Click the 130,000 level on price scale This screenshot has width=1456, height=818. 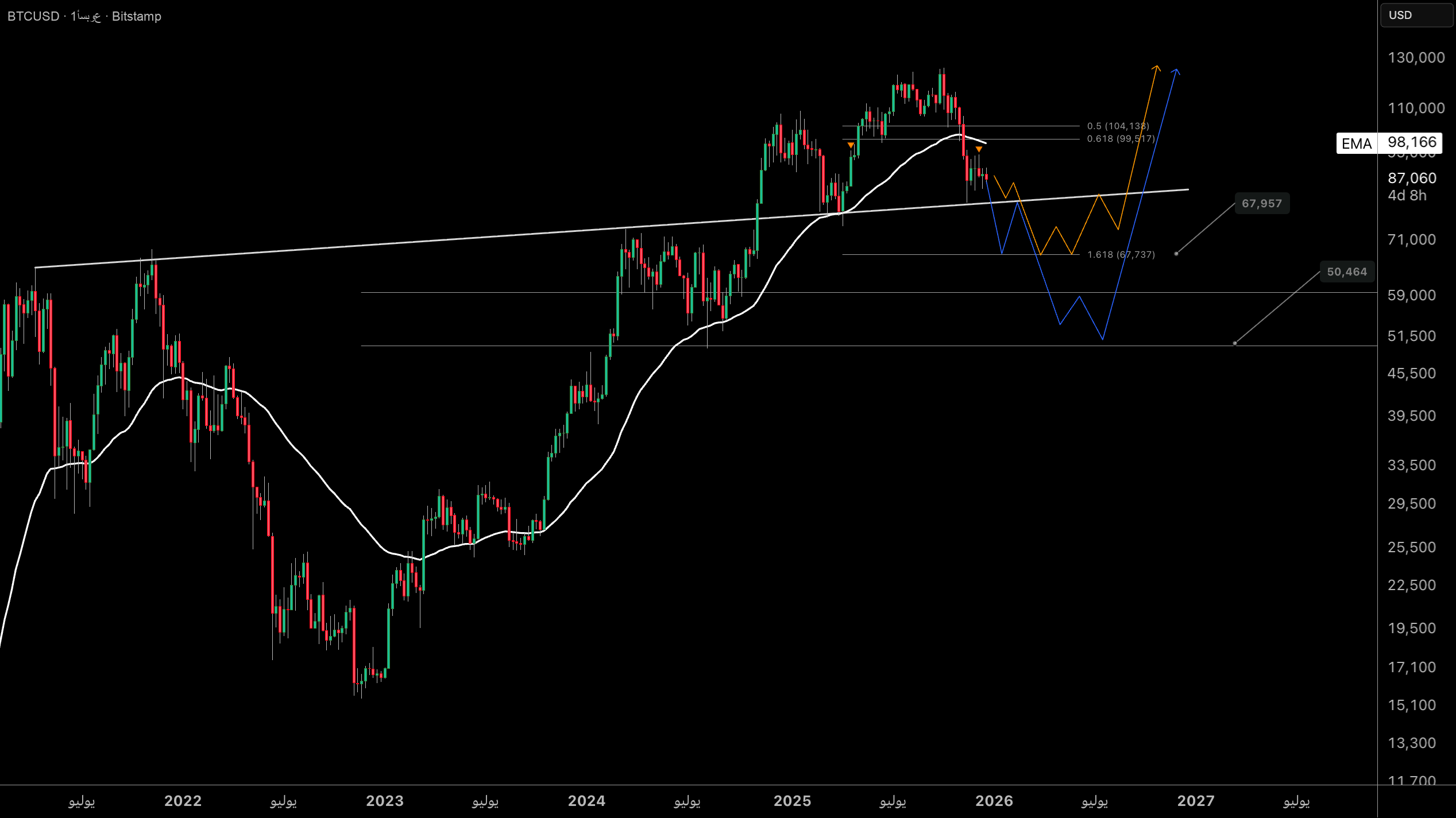[1416, 57]
